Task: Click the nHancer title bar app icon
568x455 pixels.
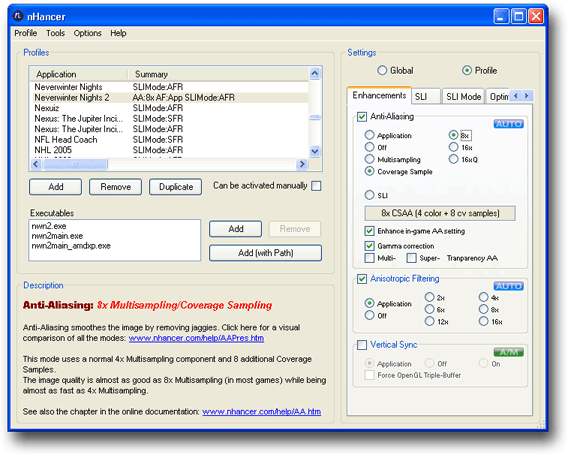Action: coord(17,16)
